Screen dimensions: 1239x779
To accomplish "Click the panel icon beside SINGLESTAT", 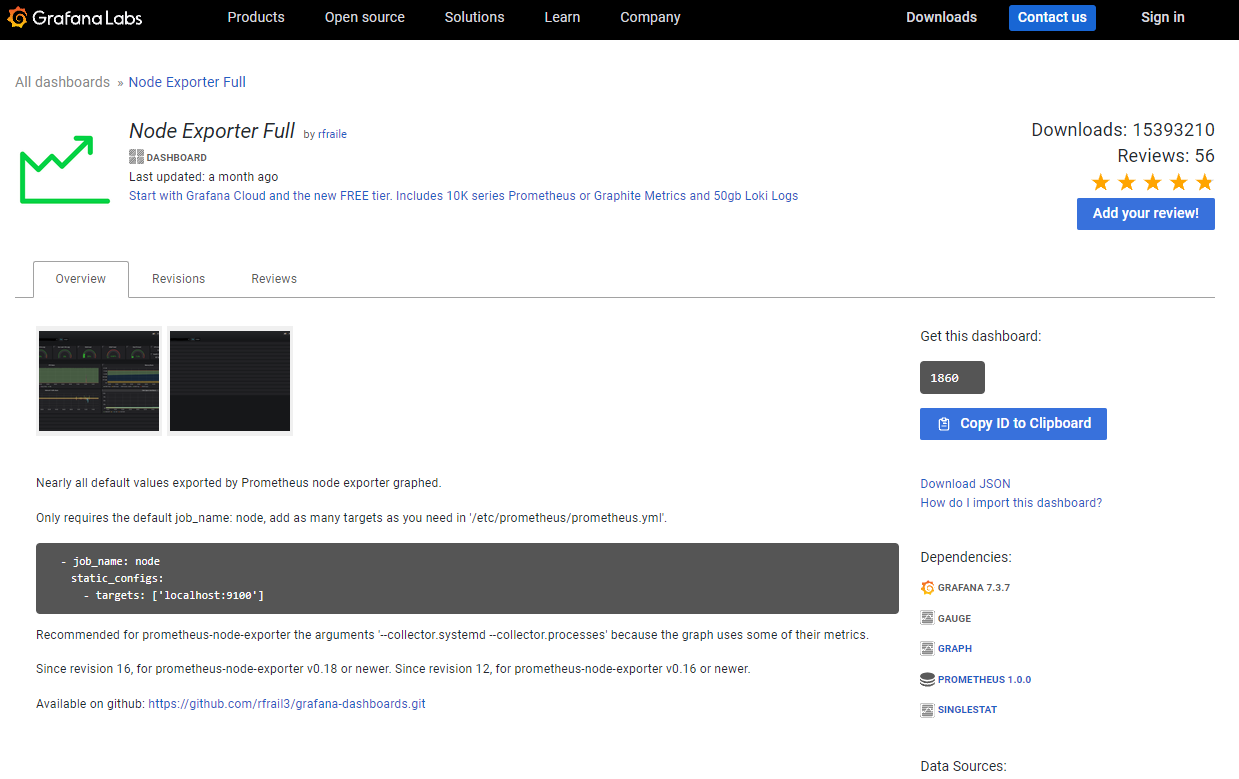I will pos(927,709).
